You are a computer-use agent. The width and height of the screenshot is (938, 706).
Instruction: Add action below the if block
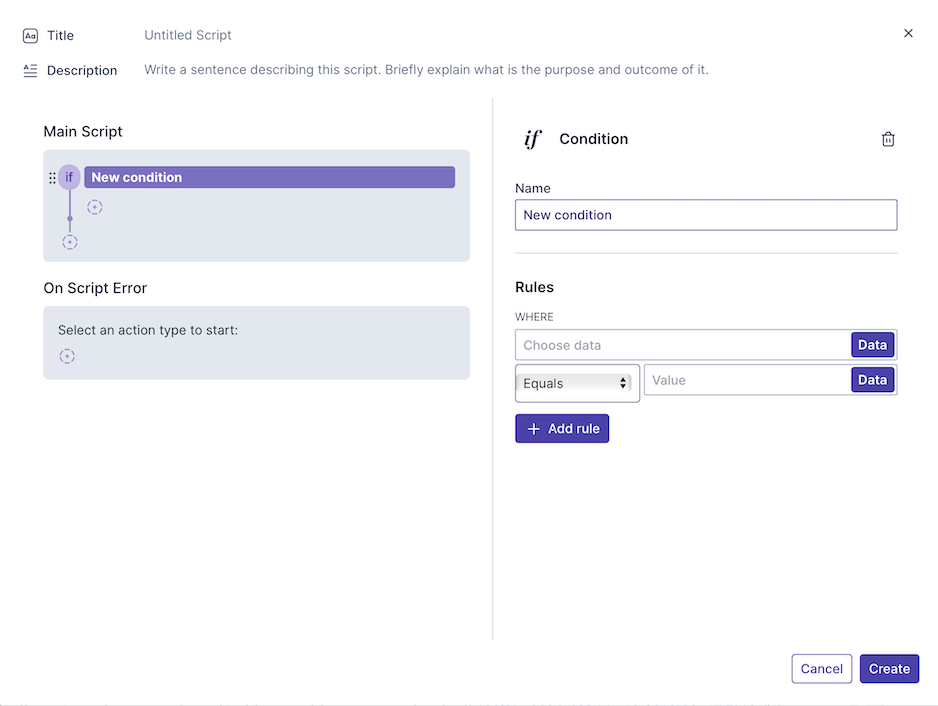pyautogui.click(x=70, y=242)
